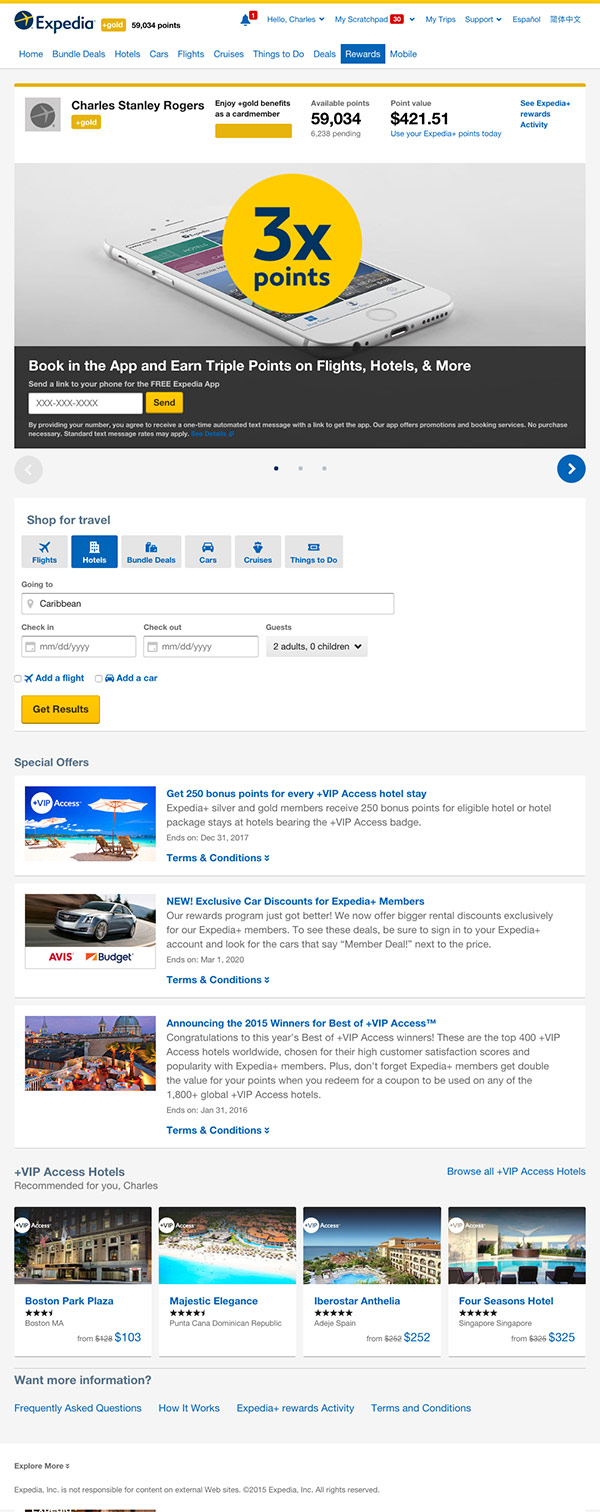Click the Check in calendar icon
Image resolution: width=600 pixels, height=1512 pixels.
coord(30,647)
